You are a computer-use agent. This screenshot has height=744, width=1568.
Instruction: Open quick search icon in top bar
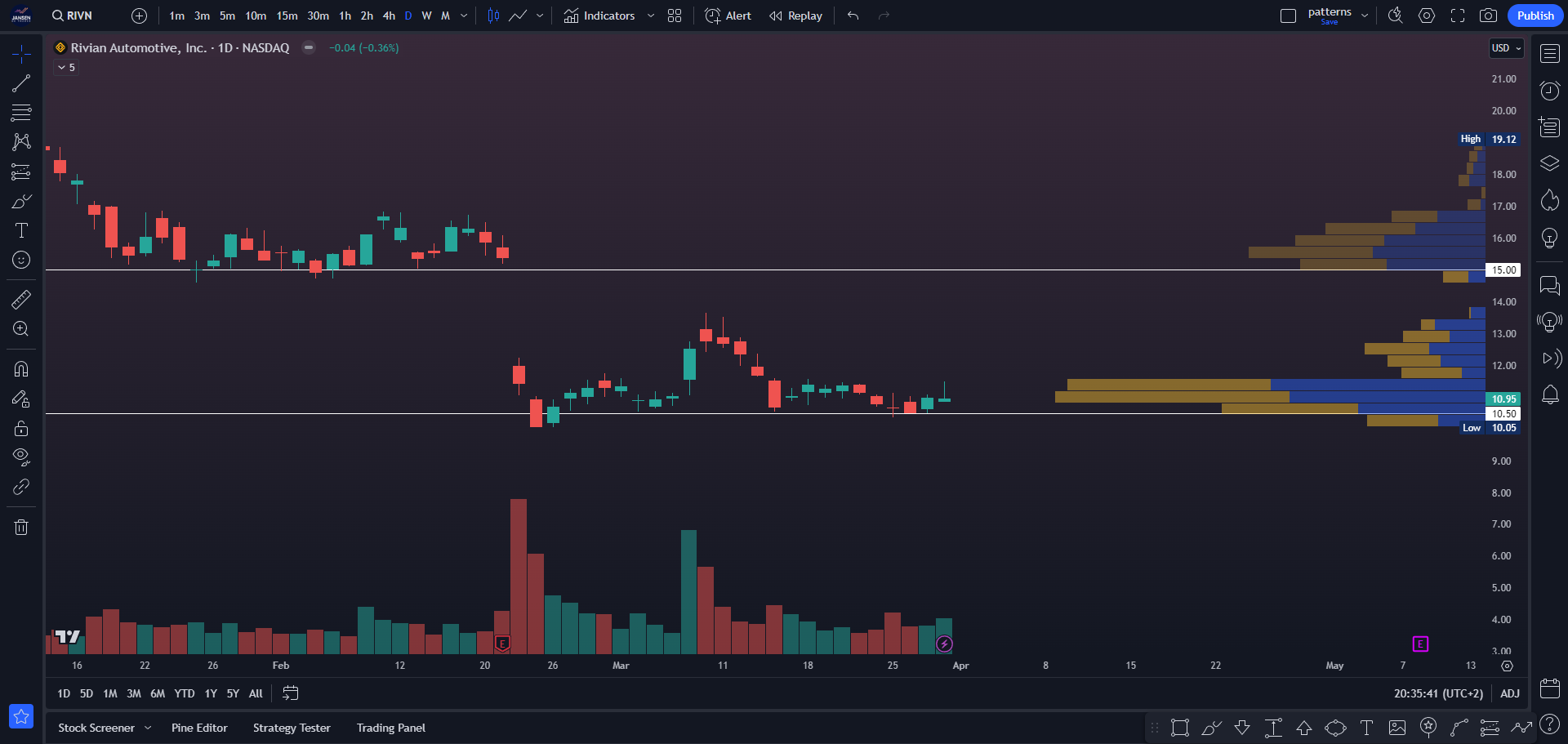point(1396,16)
